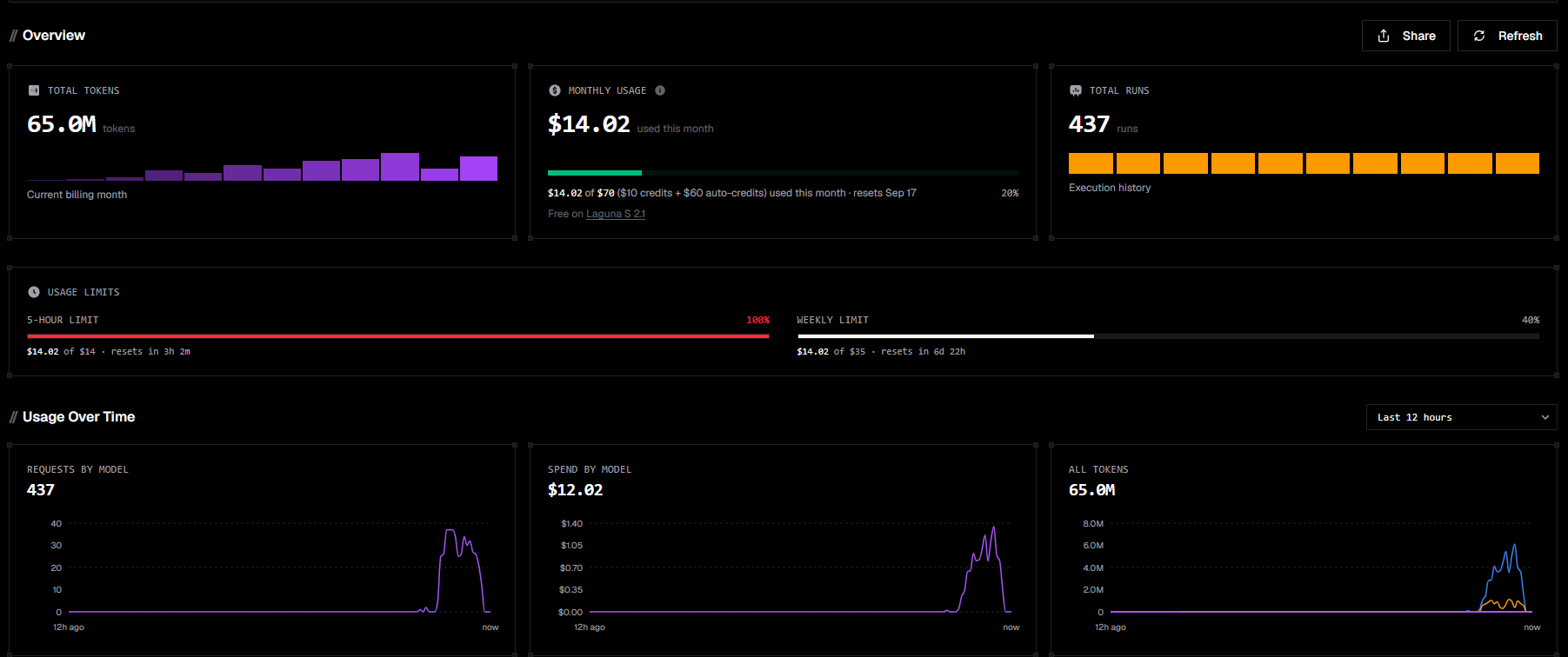Click the Overview heading slashes icon
This screenshot has height=657, width=1568.
(13, 36)
